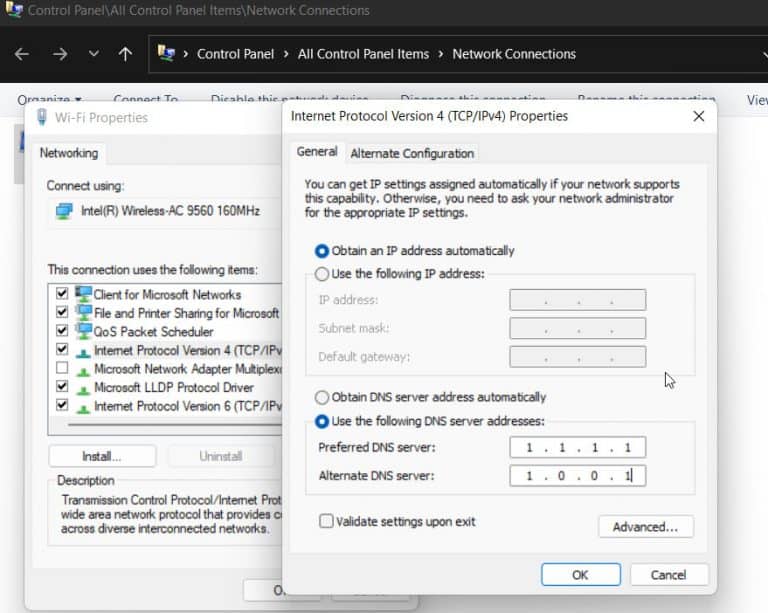Enable Validate settings upon exit checkbox
Image resolution: width=768 pixels, height=613 pixels.
pos(326,521)
